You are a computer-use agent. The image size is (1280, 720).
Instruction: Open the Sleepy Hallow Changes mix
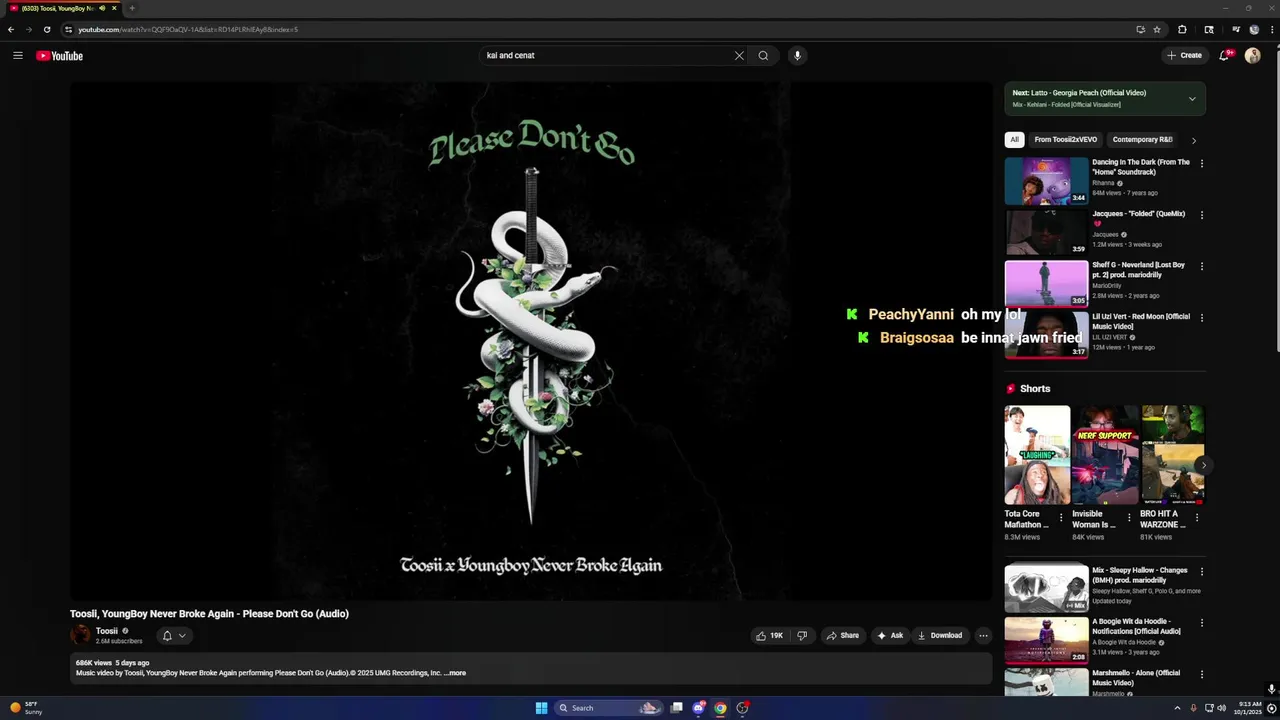(1046, 589)
